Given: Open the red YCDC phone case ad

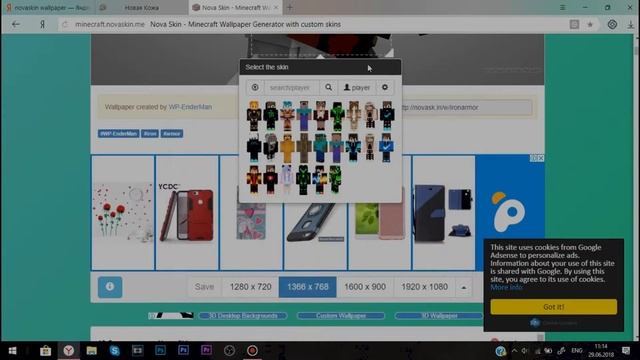Looking at the screenshot, I should click(187, 213).
